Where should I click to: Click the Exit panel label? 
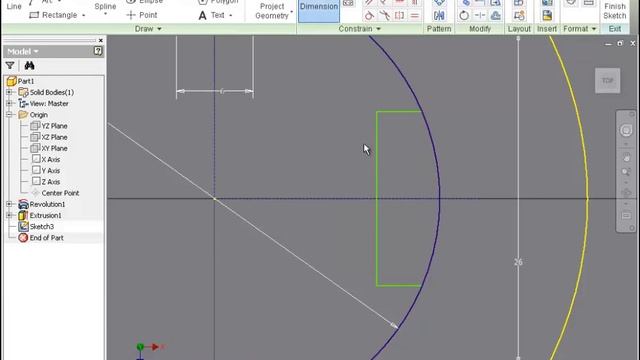pyautogui.click(x=615, y=29)
